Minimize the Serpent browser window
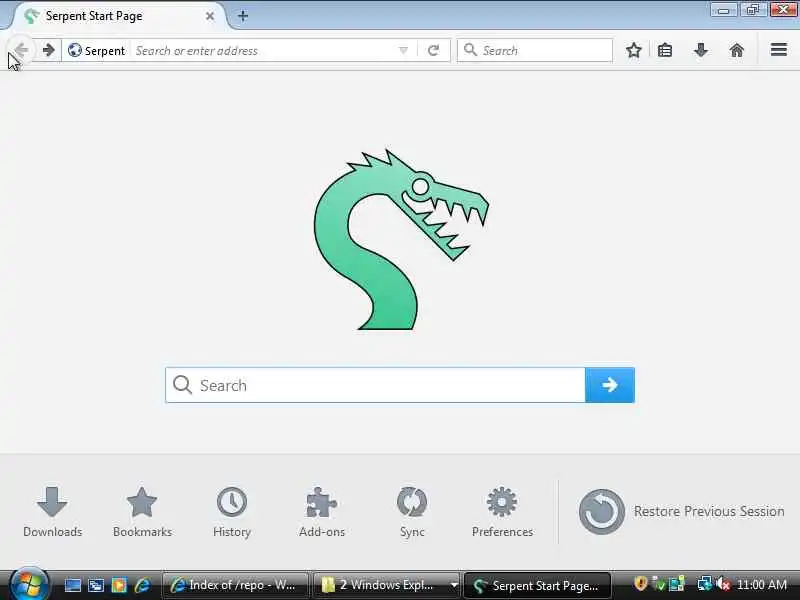The image size is (800, 600). point(723,10)
